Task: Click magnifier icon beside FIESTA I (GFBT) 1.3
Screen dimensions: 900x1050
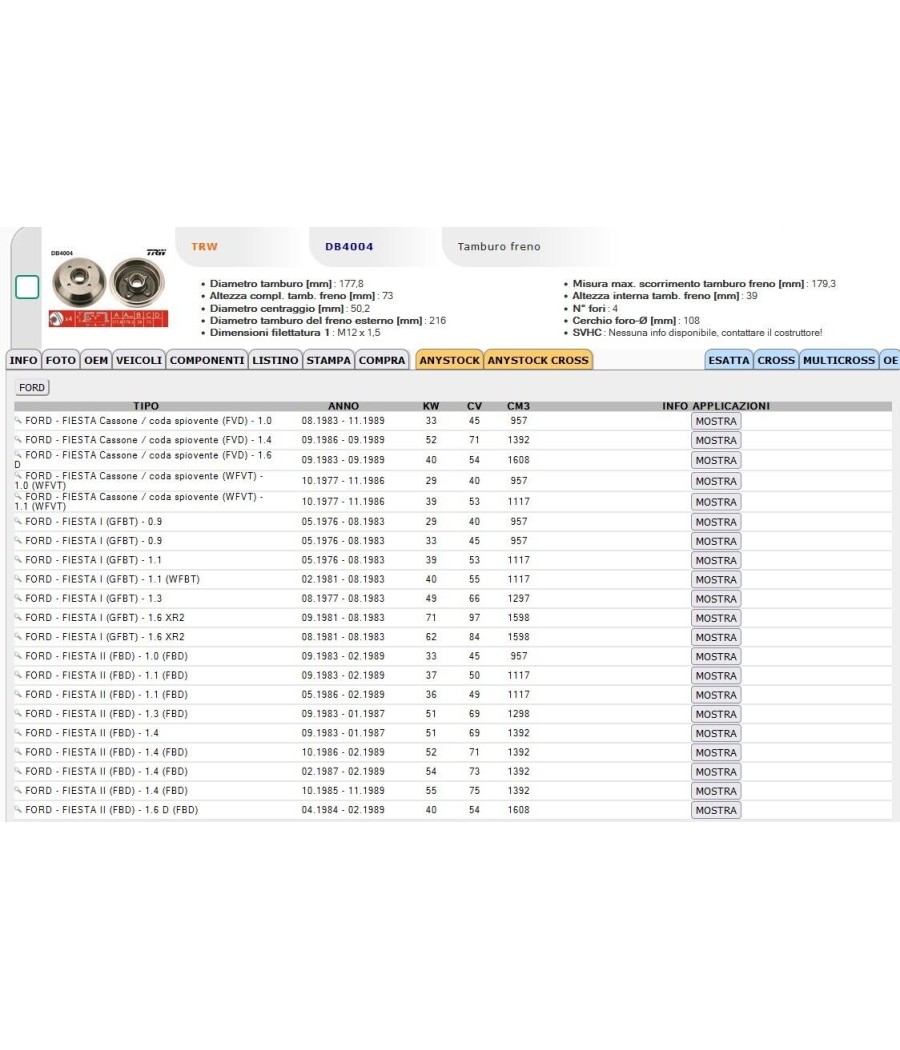Action: click(x=19, y=598)
